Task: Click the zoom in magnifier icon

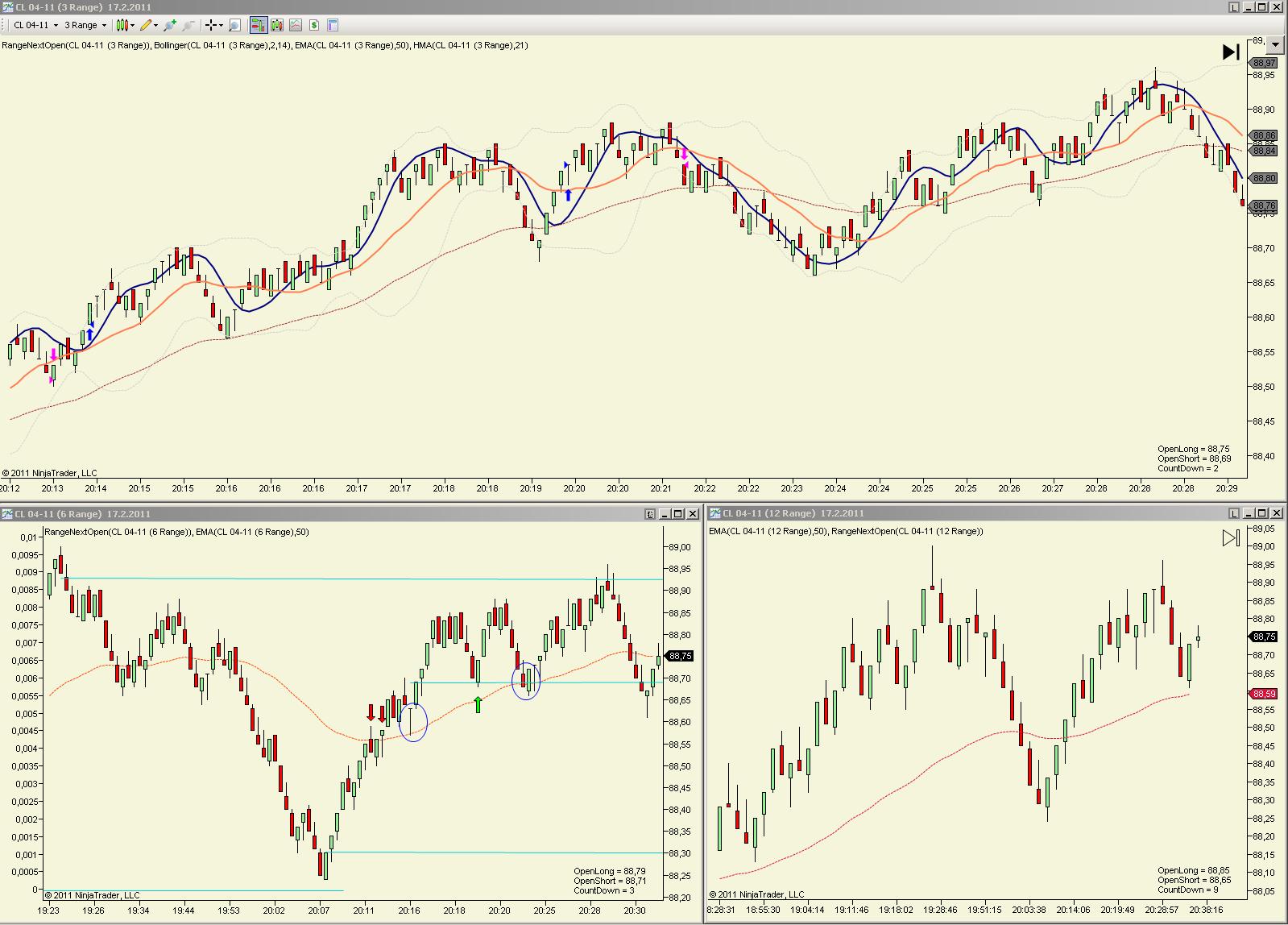Action: click(x=170, y=25)
